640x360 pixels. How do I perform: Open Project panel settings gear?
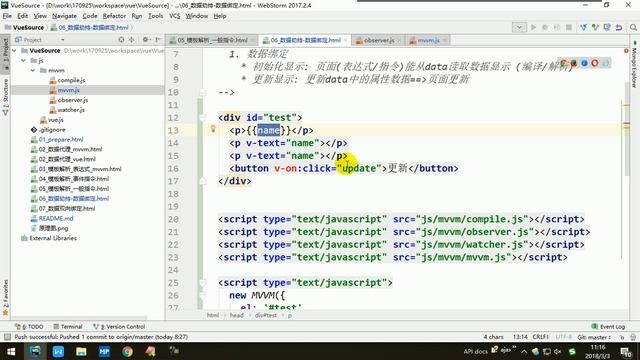coord(145,40)
